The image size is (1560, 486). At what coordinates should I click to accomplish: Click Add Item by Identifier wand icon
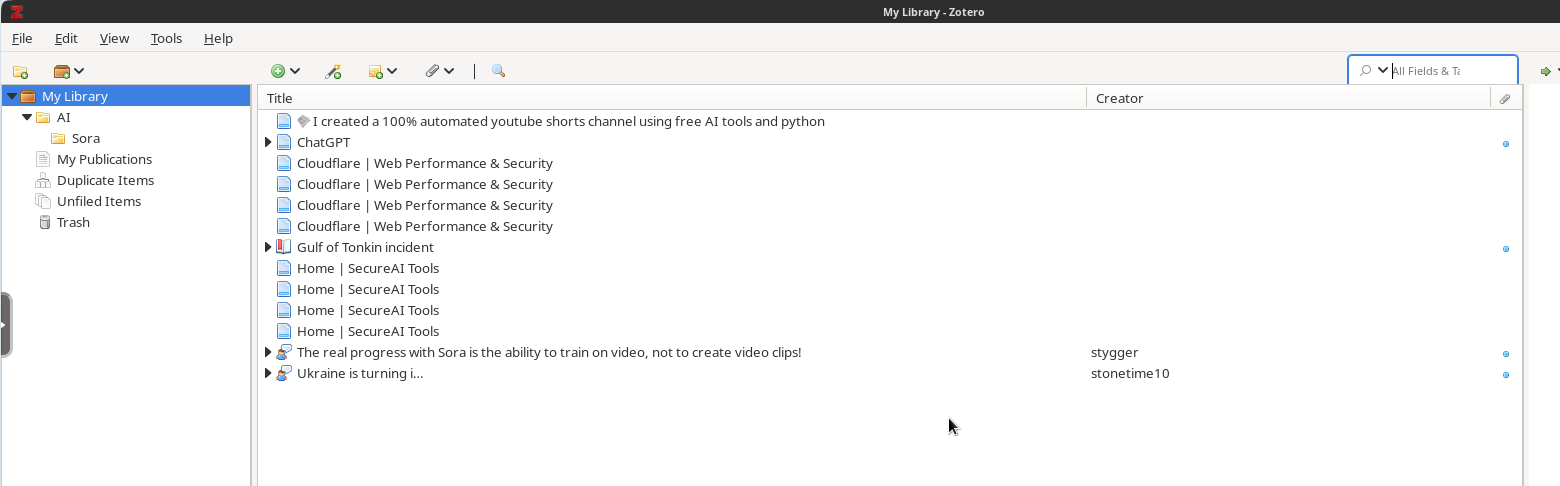pos(334,71)
